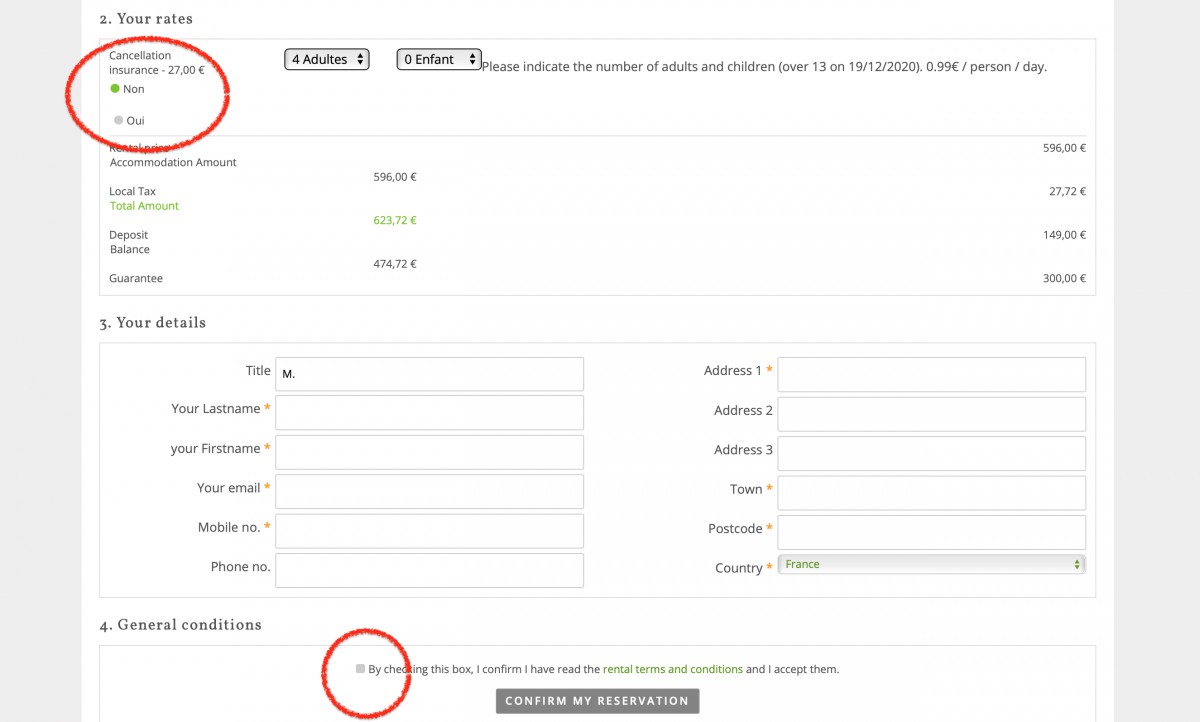Click into the Firstname text box
The width and height of the screenshot is (1200, 722).
coord(429,452)
